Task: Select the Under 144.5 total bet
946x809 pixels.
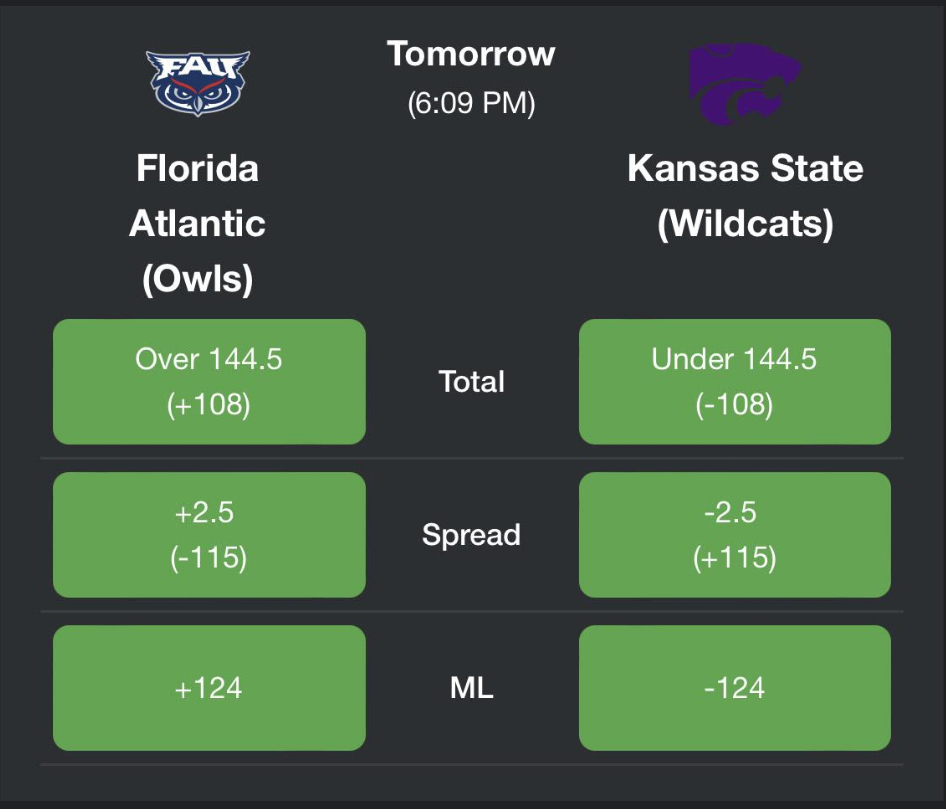Action: point(735,381)
